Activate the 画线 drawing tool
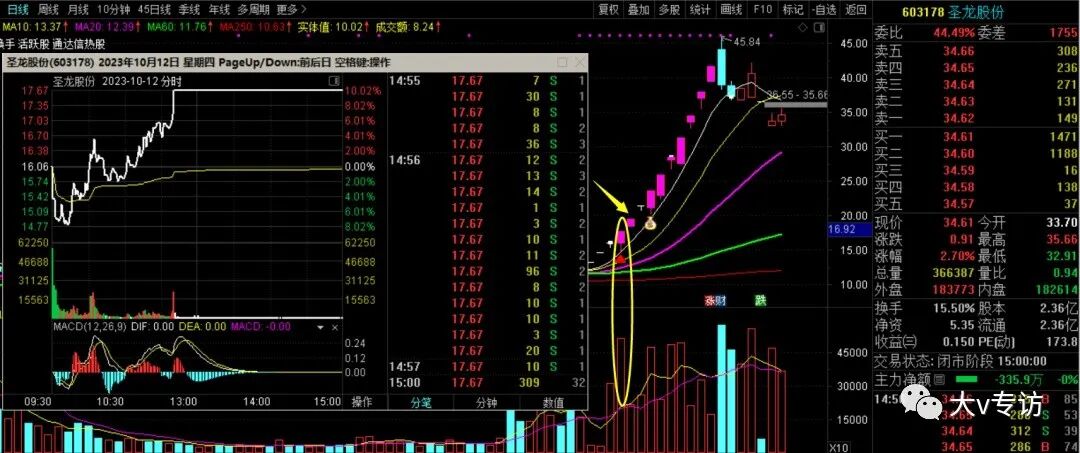1080x453 pixels. click(x=731, y=9)
